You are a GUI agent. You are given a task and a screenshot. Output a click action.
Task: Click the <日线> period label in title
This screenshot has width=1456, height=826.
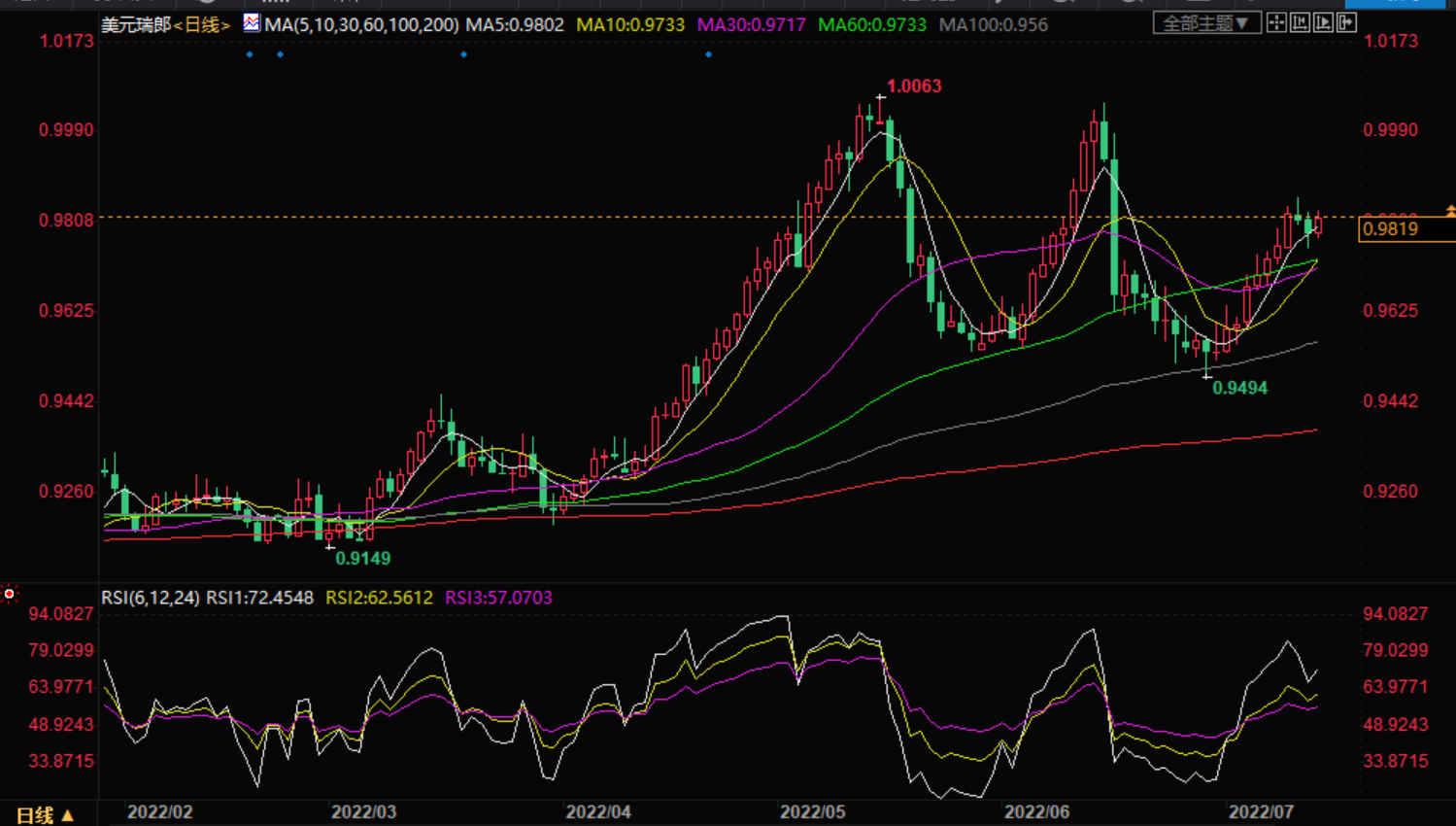click(x=201, y=25)
